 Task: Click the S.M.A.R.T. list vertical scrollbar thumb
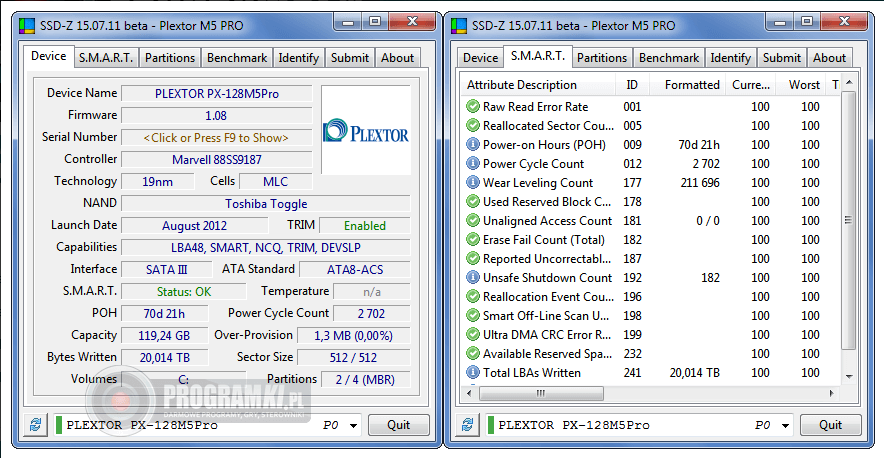[x=849, y=220]
